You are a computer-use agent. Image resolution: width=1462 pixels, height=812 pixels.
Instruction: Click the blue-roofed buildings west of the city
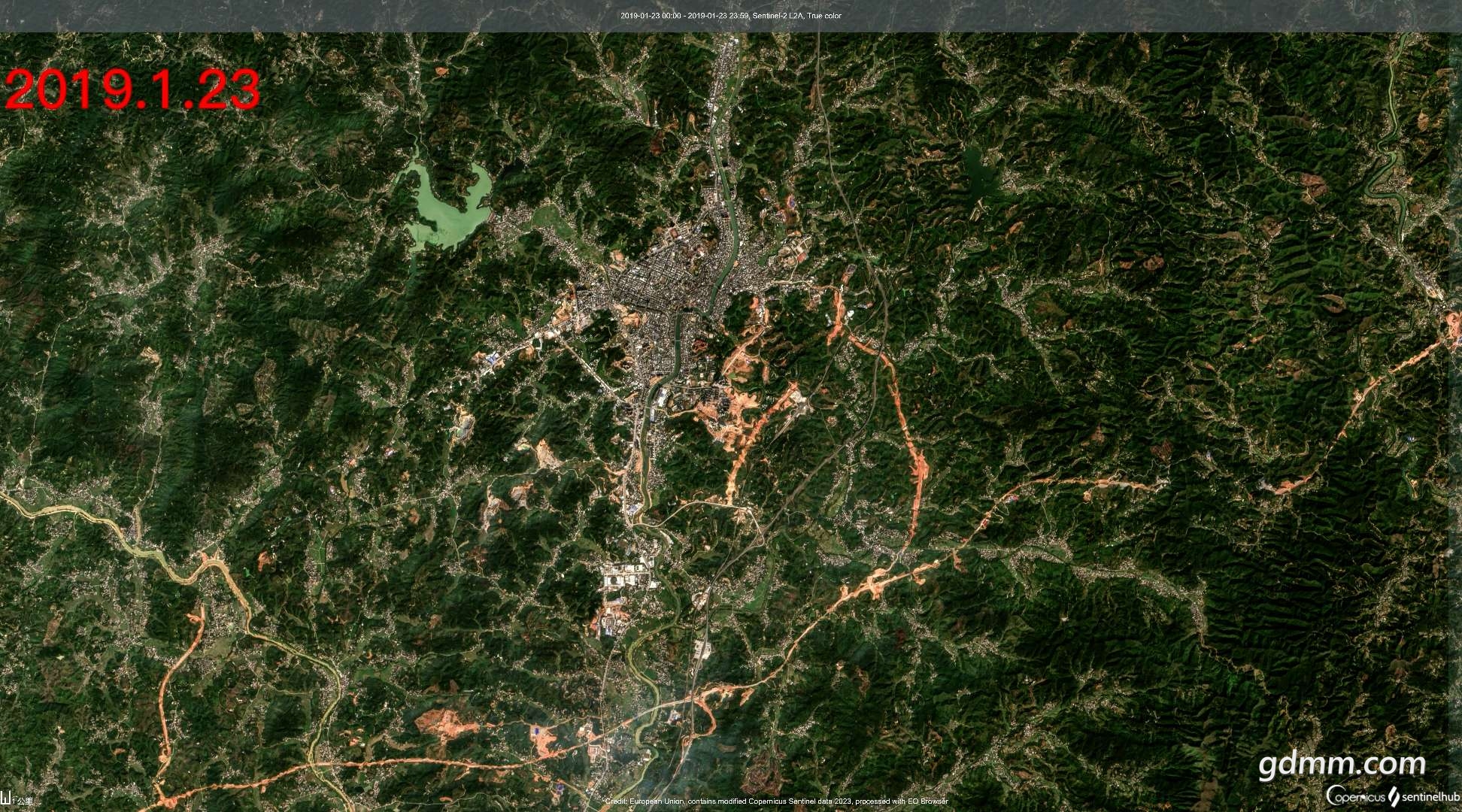(493, 358)
